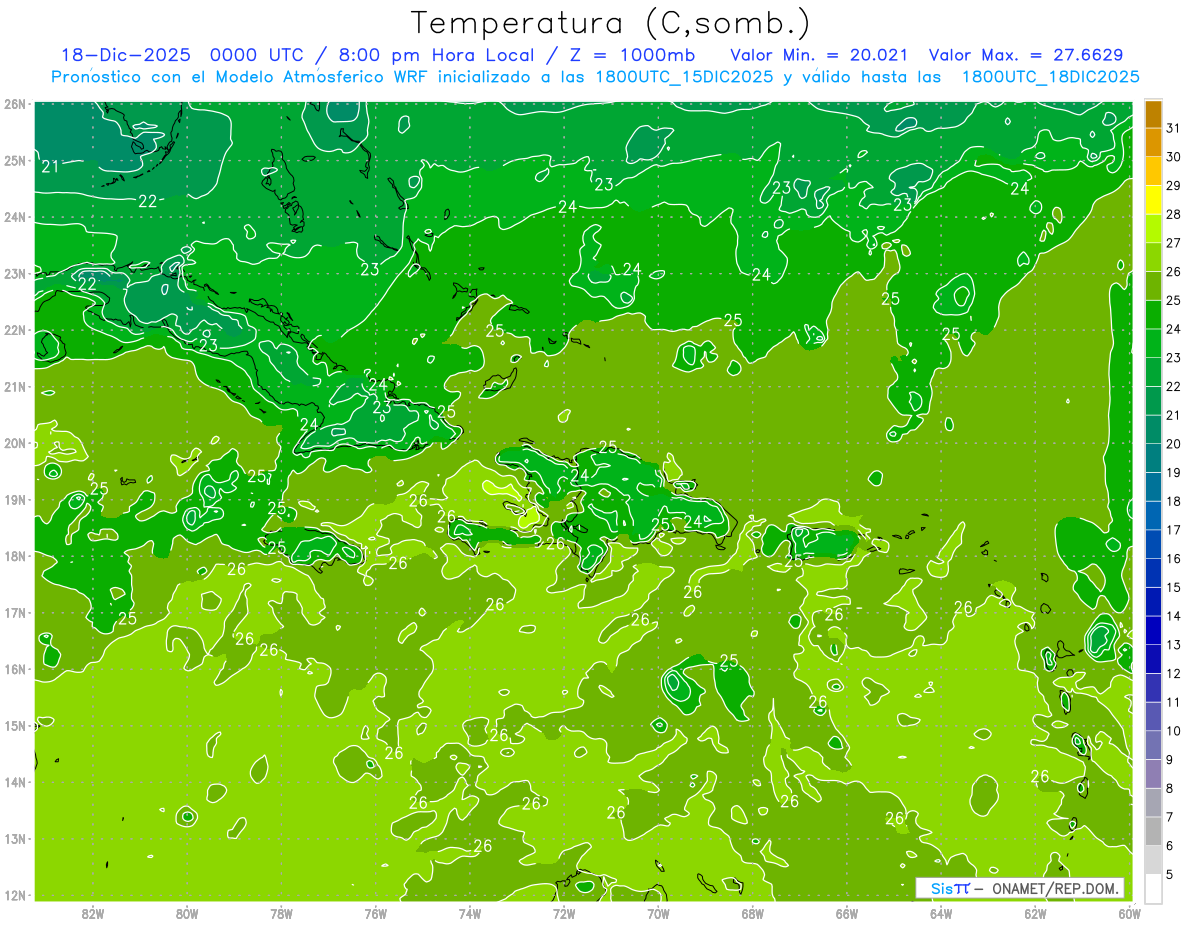Click the 16N latitude axis label
This screenshot has width=1200, height=927.
coord(15,669)
